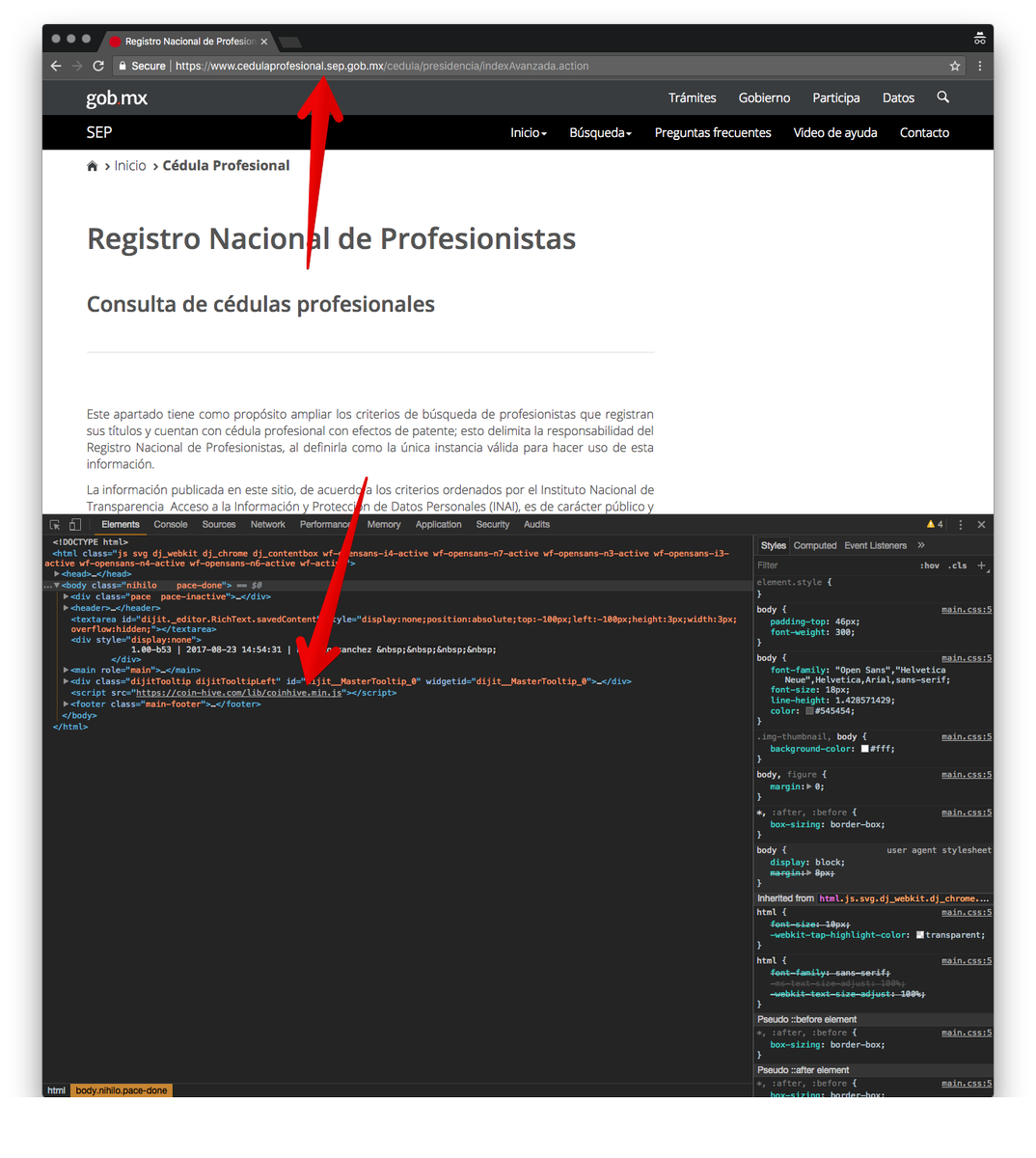This screenshot has height=1158, width=1036.
Task: Activate the DevTools inspect element picker
Action: pos(55,525)
